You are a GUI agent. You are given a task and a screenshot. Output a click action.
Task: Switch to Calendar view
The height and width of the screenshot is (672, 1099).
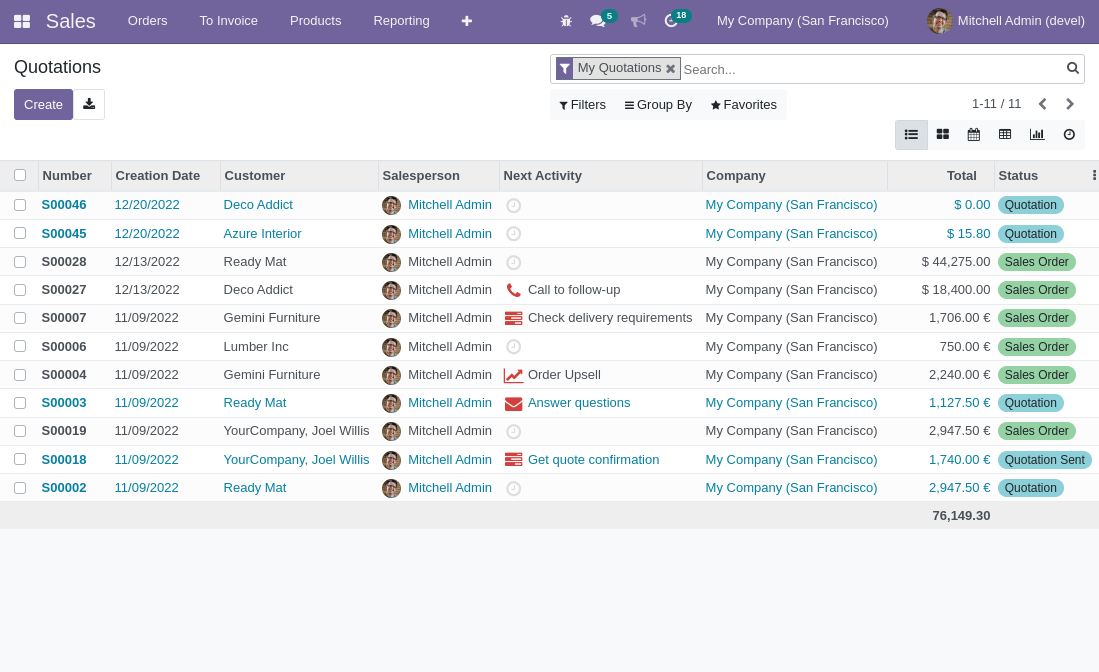(x=973, y=134)
